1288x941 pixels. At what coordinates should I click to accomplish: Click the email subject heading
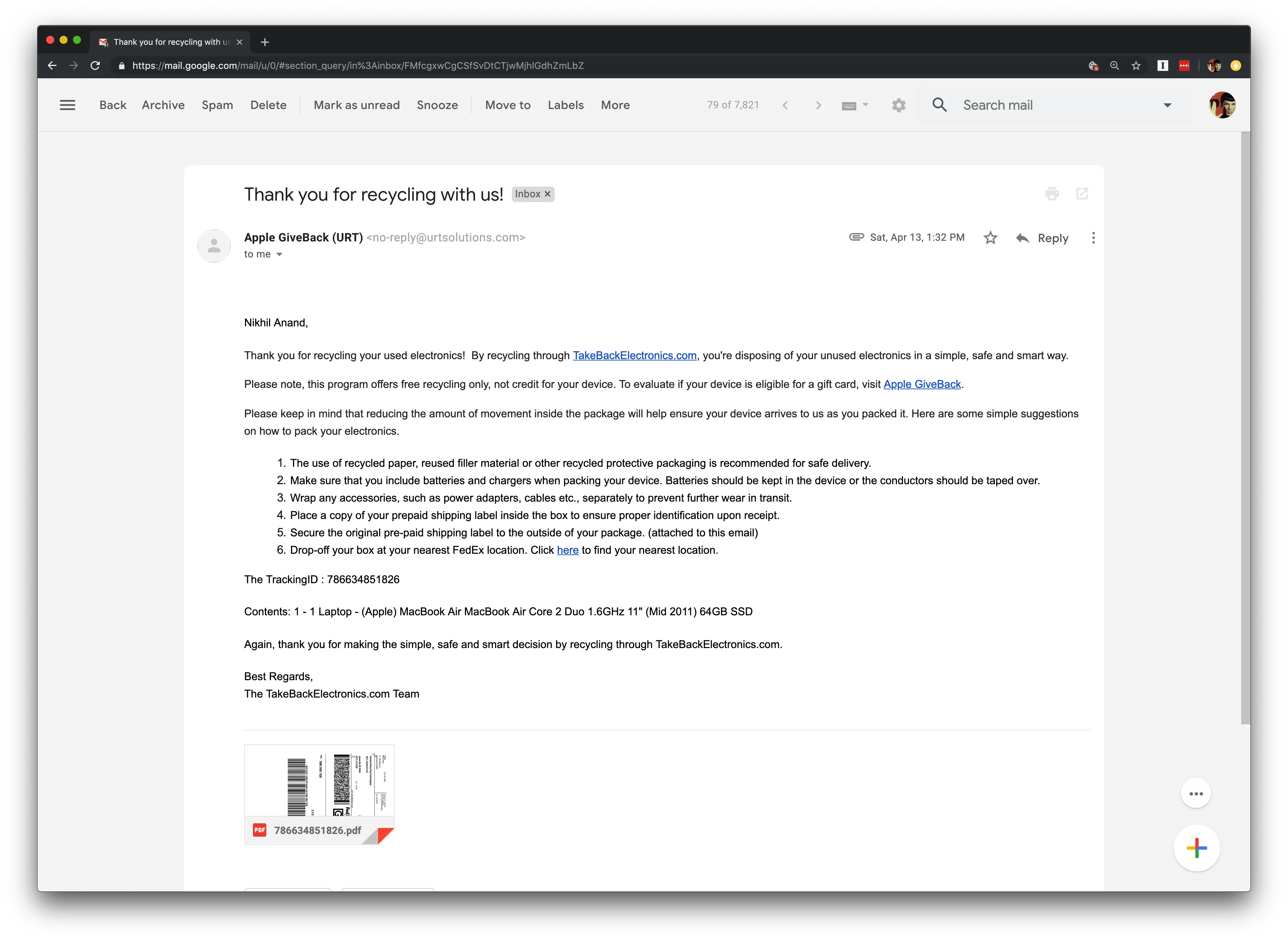(x=373, y=194)
